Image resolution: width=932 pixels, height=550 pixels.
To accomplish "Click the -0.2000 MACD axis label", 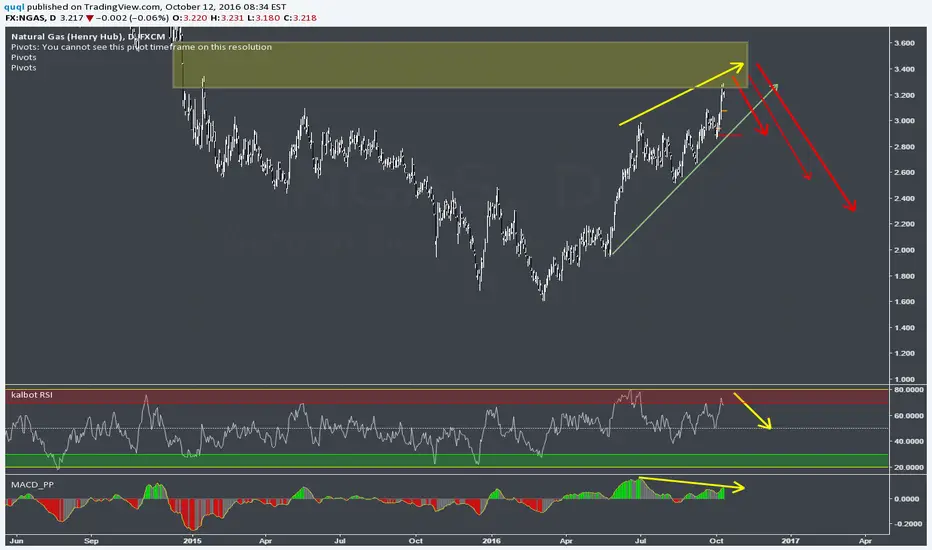I will point(906,524).
